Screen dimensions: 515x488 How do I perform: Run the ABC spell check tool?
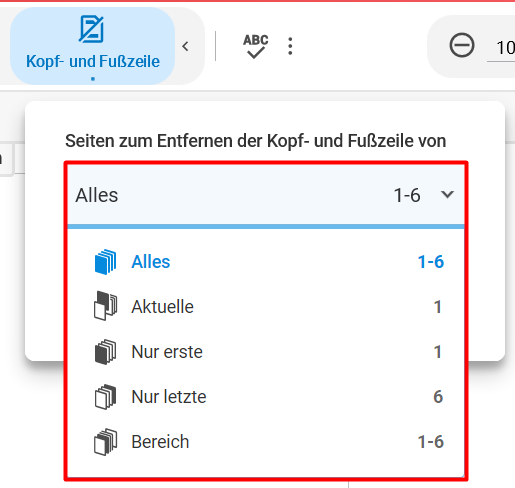coord(256,46)
